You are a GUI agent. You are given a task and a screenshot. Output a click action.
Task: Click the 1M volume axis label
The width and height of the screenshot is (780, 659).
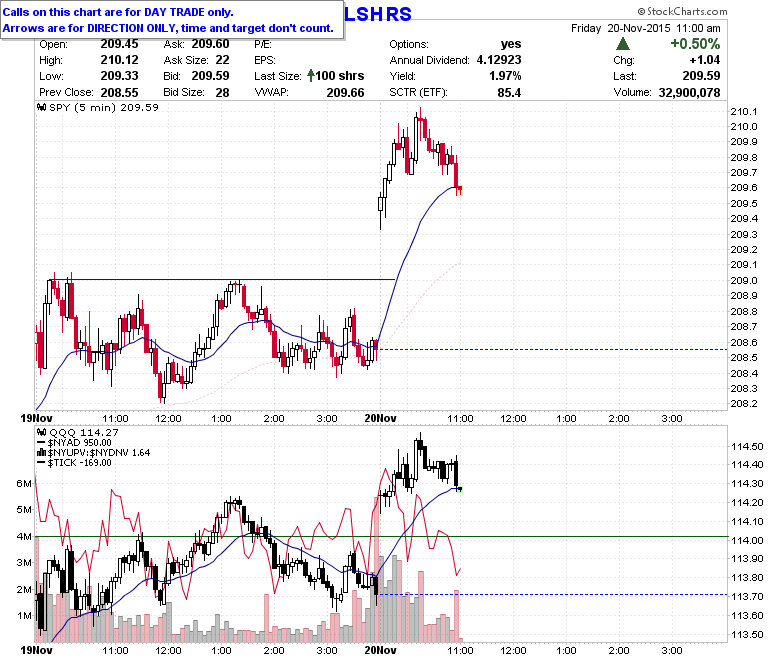tap(24, 616)
